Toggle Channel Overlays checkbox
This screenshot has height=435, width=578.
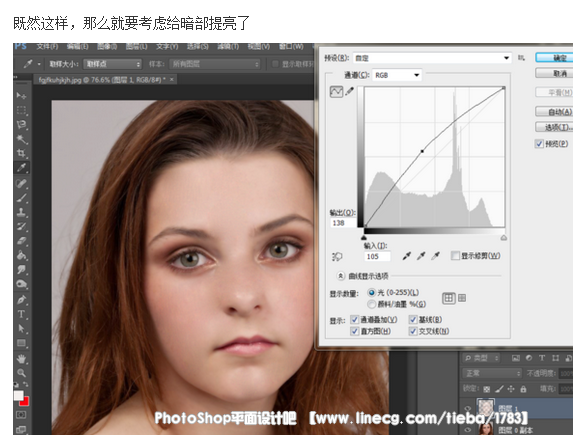[355, 320]
